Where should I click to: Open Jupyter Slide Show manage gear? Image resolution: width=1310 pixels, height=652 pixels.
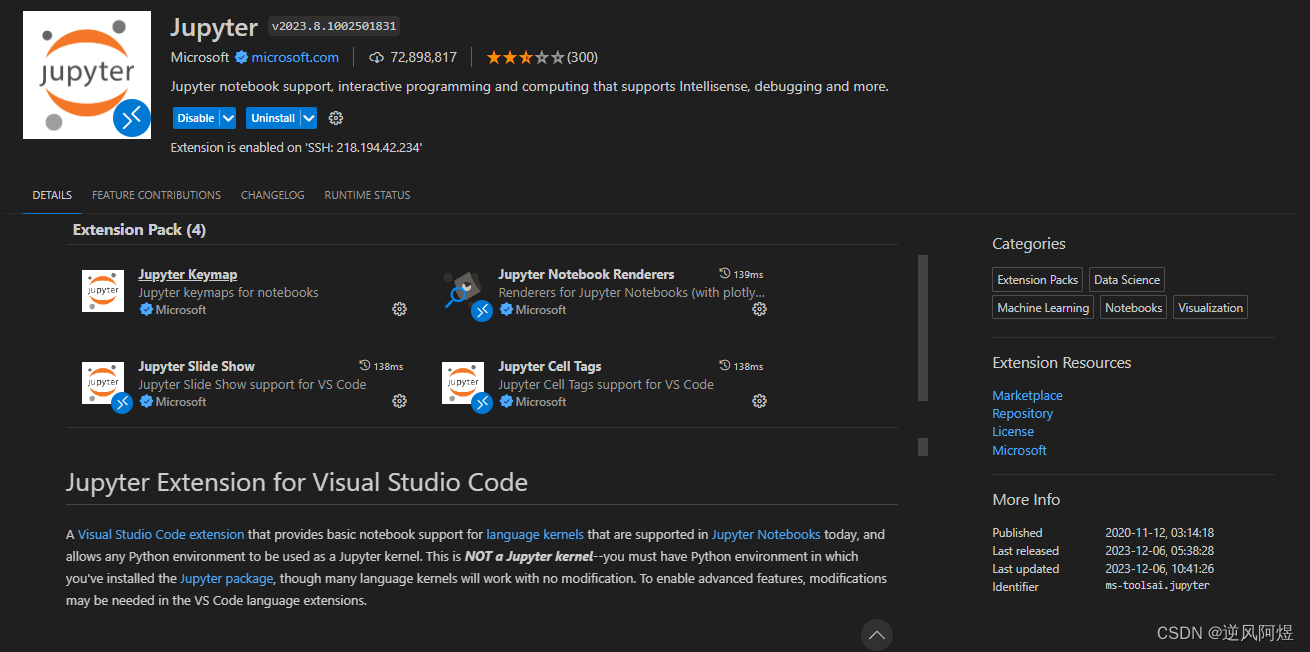point(399,401)
